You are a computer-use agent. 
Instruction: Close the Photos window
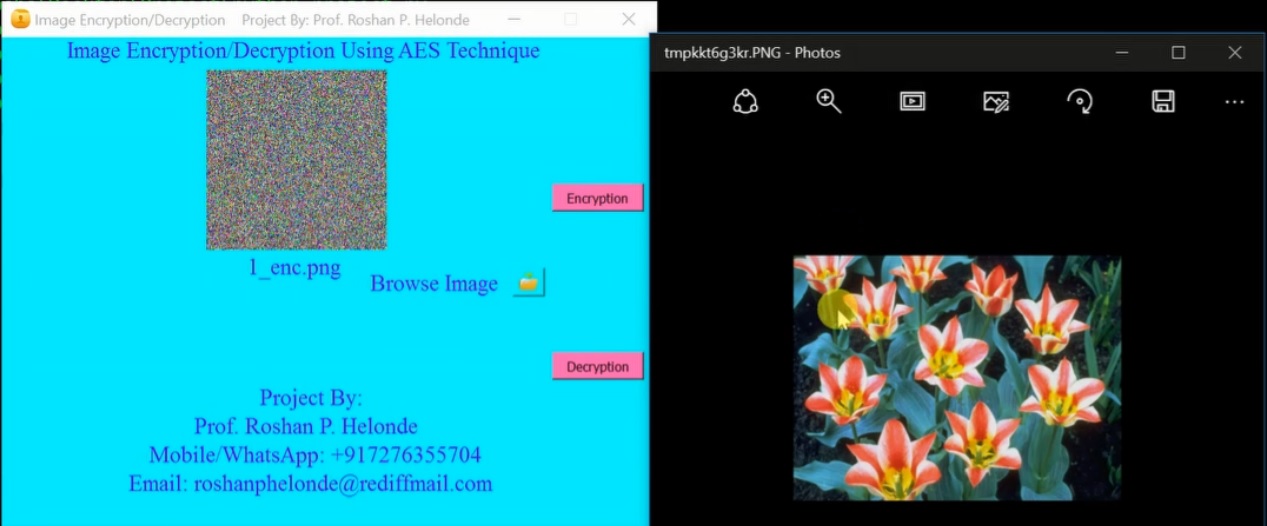[1235, 52]
